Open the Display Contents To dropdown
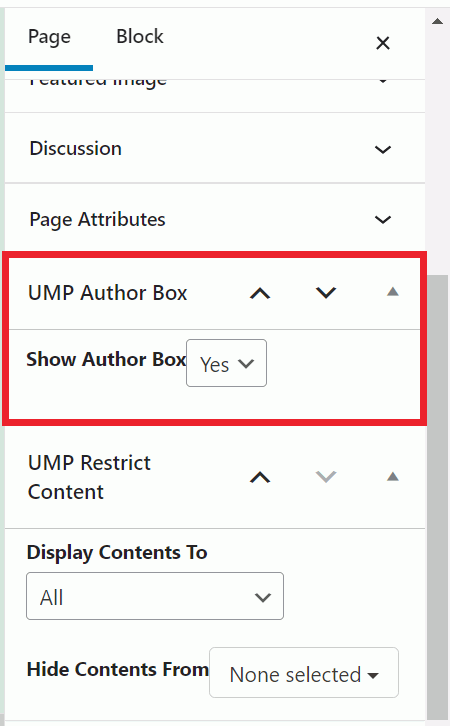Image resolution: width=450 pixels, height=726 pixels. coord(155,596)
